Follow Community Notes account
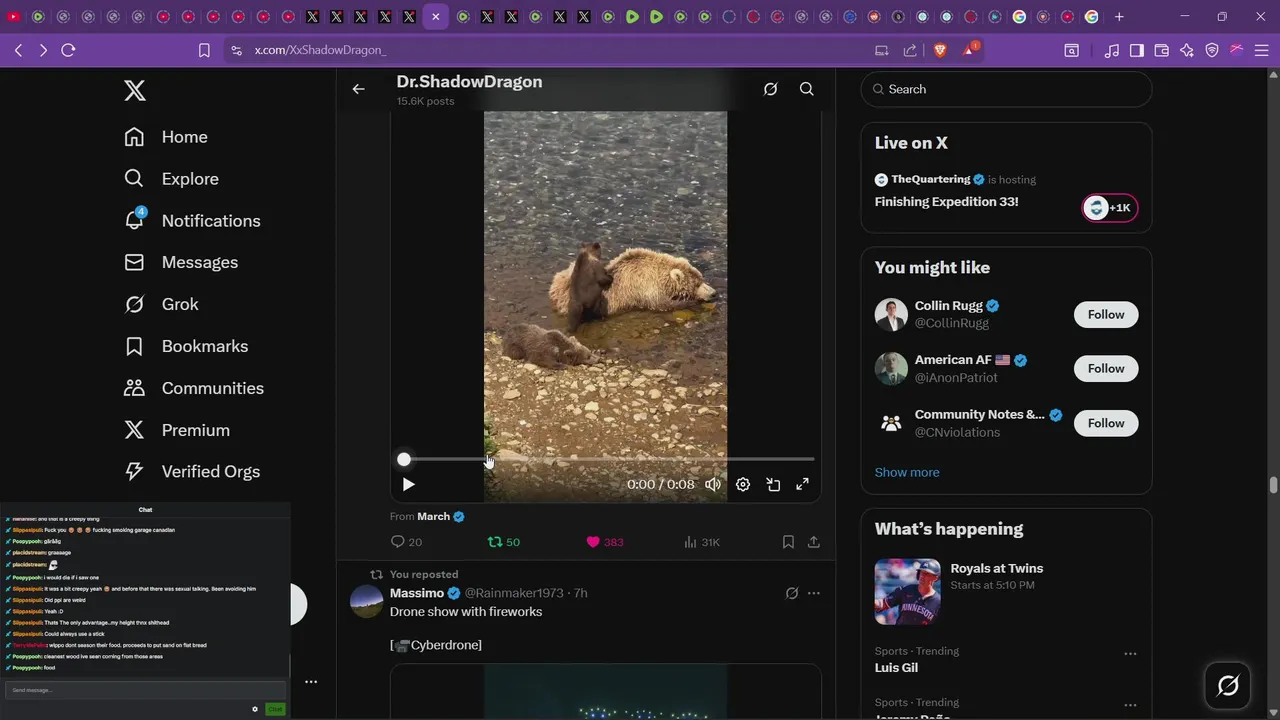This screenshot has height=720, width=1280. click(x=1106, y=423)
